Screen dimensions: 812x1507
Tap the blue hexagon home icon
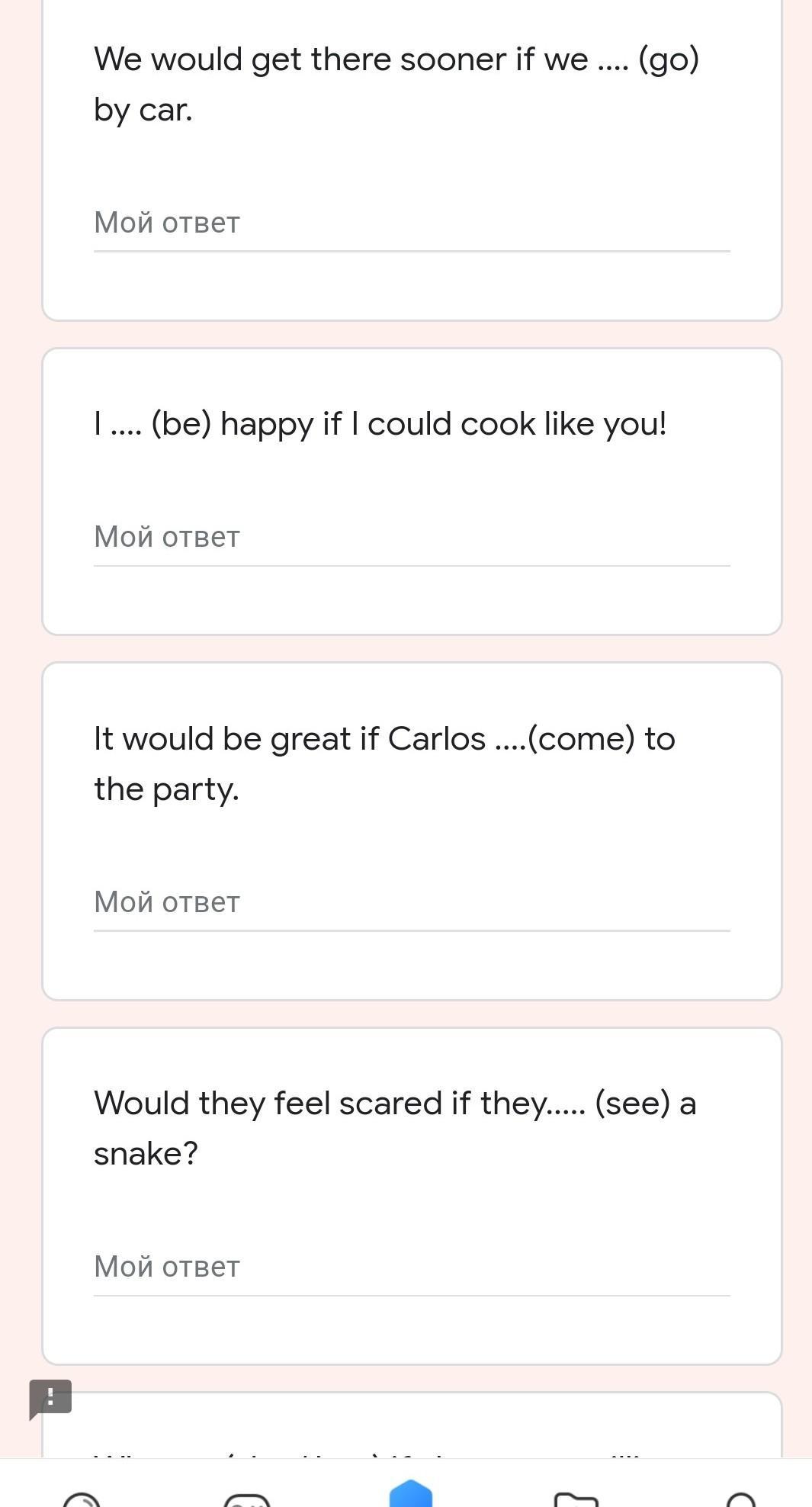point(411,1493)
